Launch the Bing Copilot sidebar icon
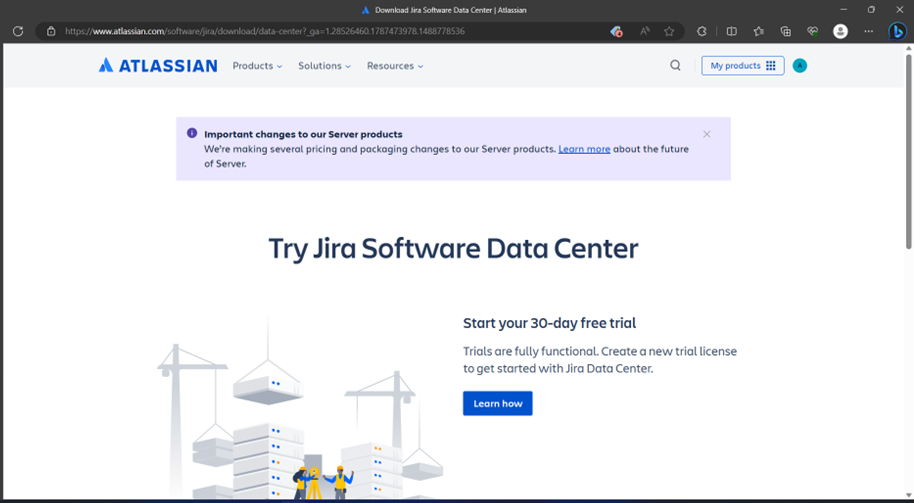 [897, 31]
